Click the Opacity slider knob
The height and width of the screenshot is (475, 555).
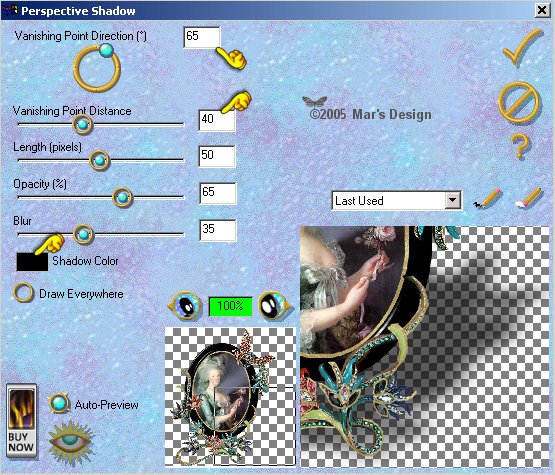point(122,197)
